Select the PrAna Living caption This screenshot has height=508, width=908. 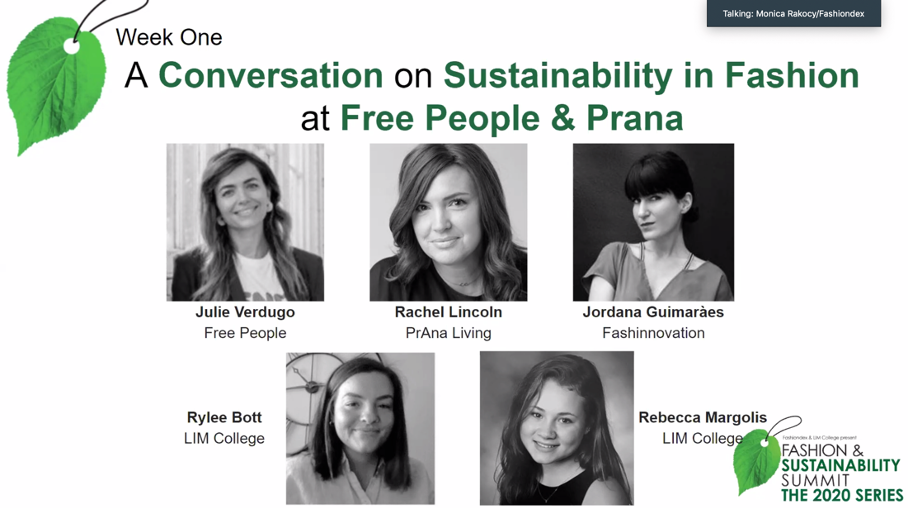[448, 333]
